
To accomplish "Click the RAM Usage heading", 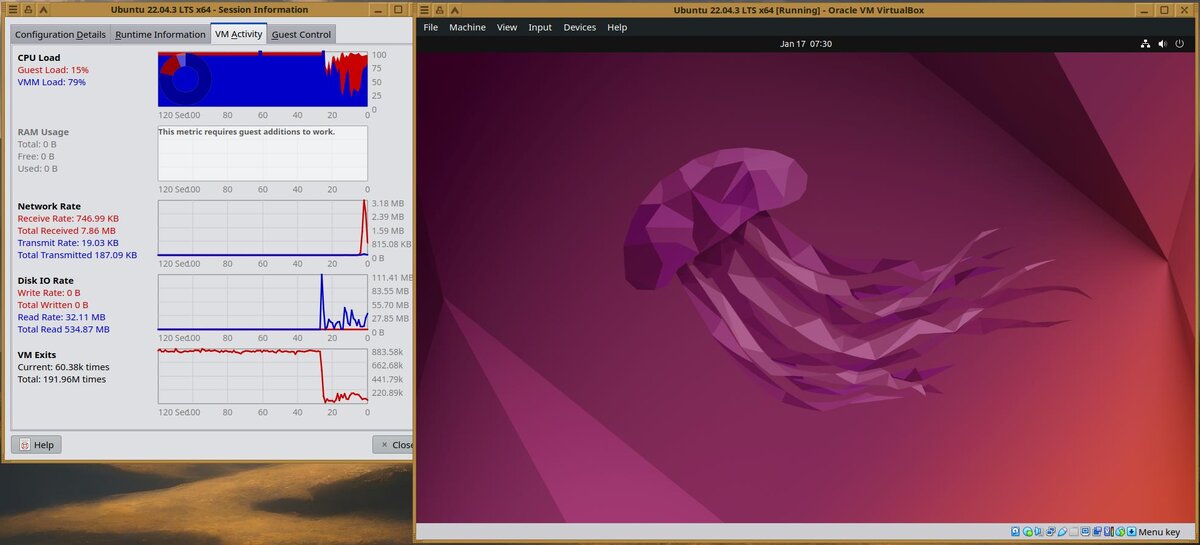I will [43, 132].
